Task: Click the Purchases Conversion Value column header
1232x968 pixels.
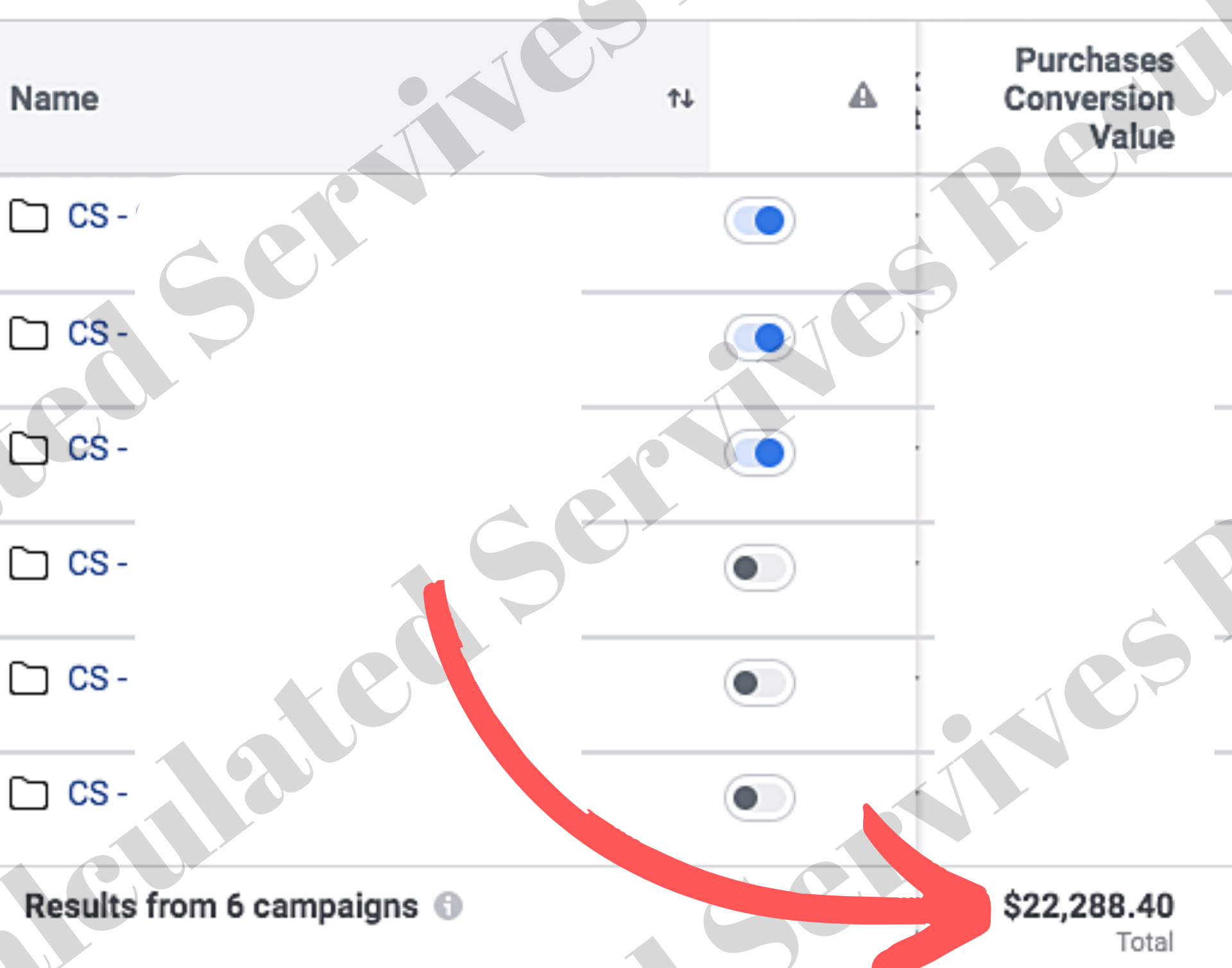Action: [1089, 98]
